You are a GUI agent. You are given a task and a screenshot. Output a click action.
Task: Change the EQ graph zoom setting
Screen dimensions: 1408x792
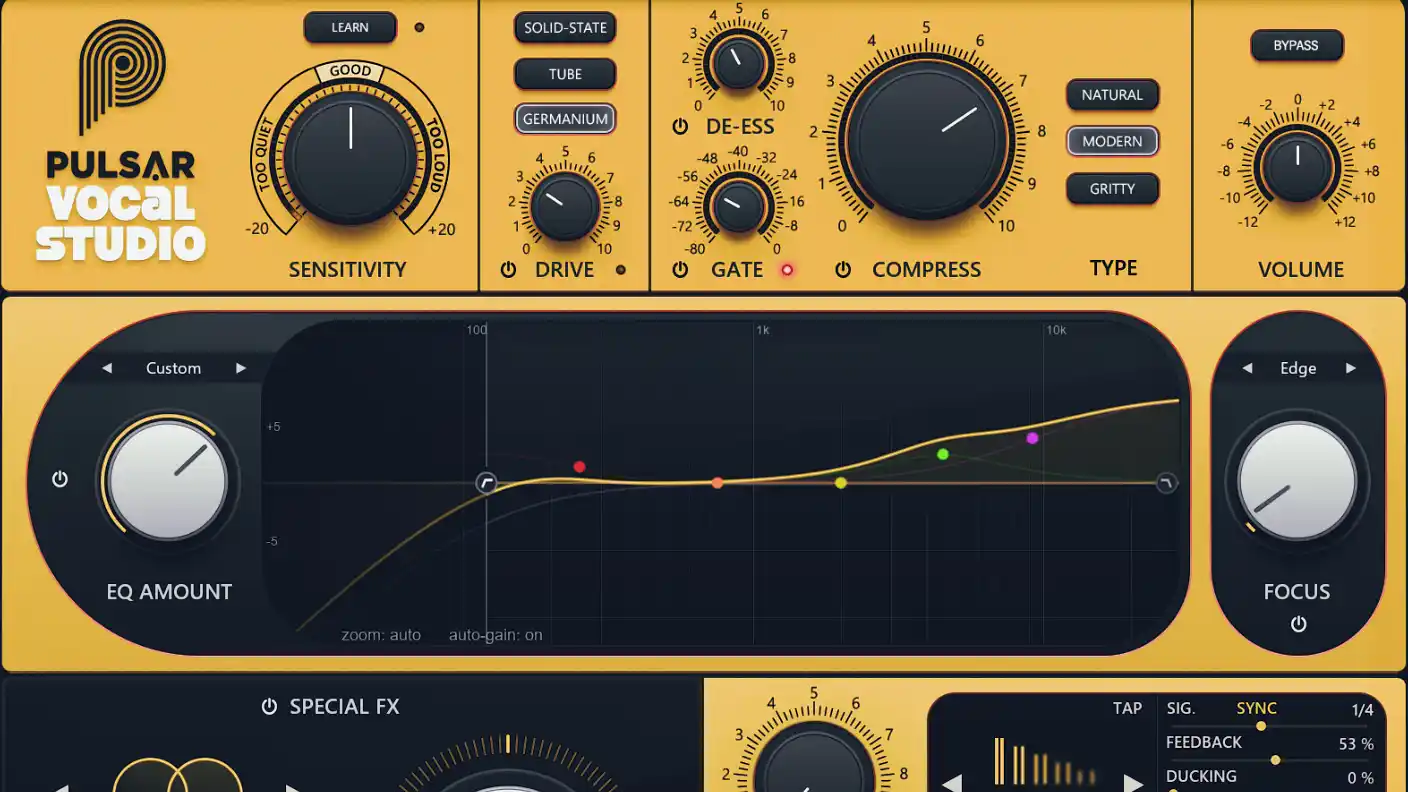(381, 635)
